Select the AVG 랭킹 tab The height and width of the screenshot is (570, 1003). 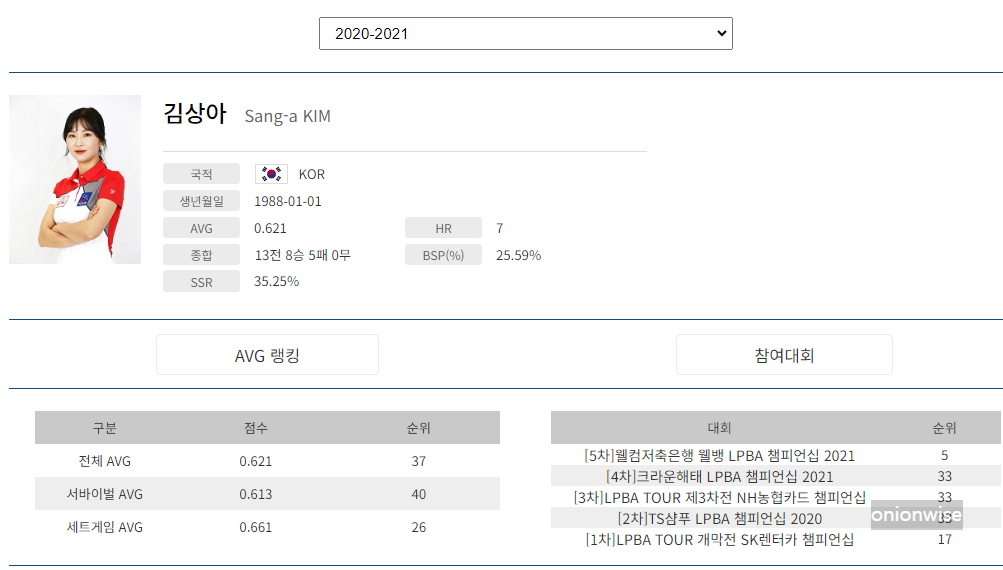pyautogui.click(x=267, y=355)
